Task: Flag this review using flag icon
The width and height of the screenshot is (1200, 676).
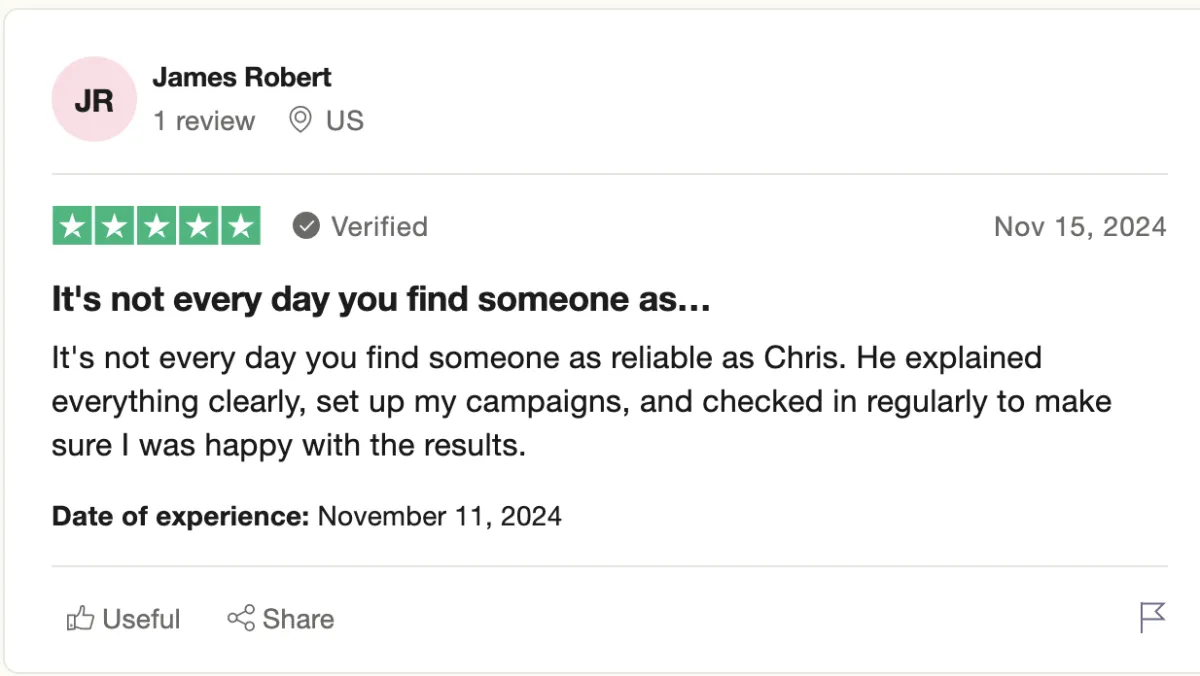Action: [1152, 617]
